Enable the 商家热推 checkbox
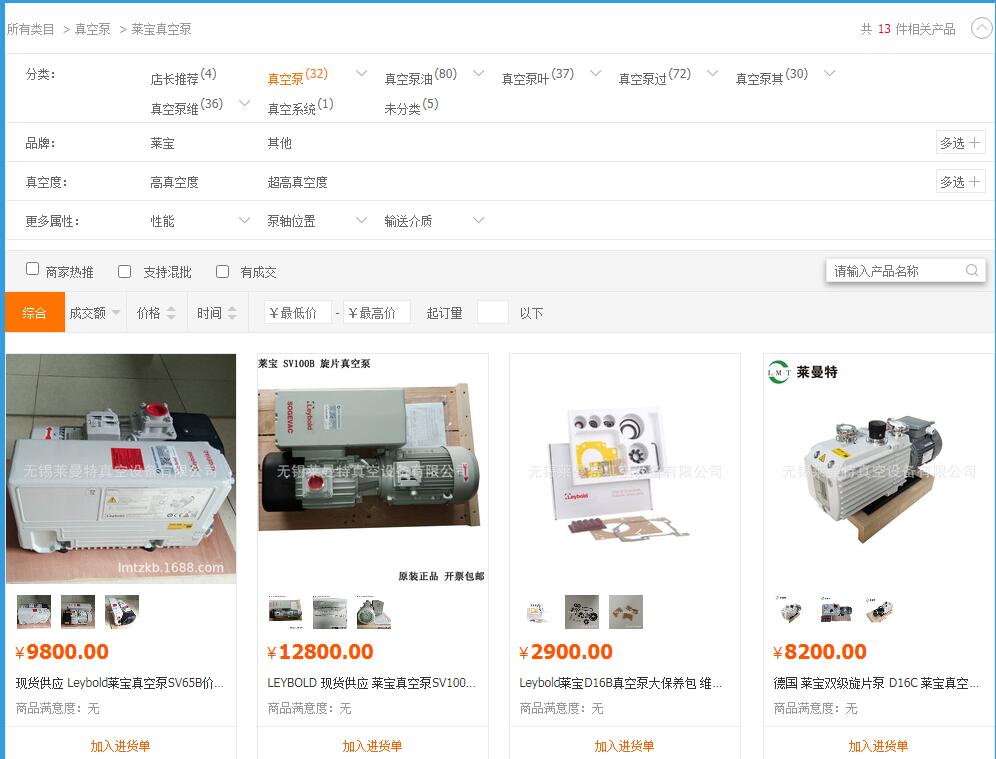996x759 pixels. 32,269
